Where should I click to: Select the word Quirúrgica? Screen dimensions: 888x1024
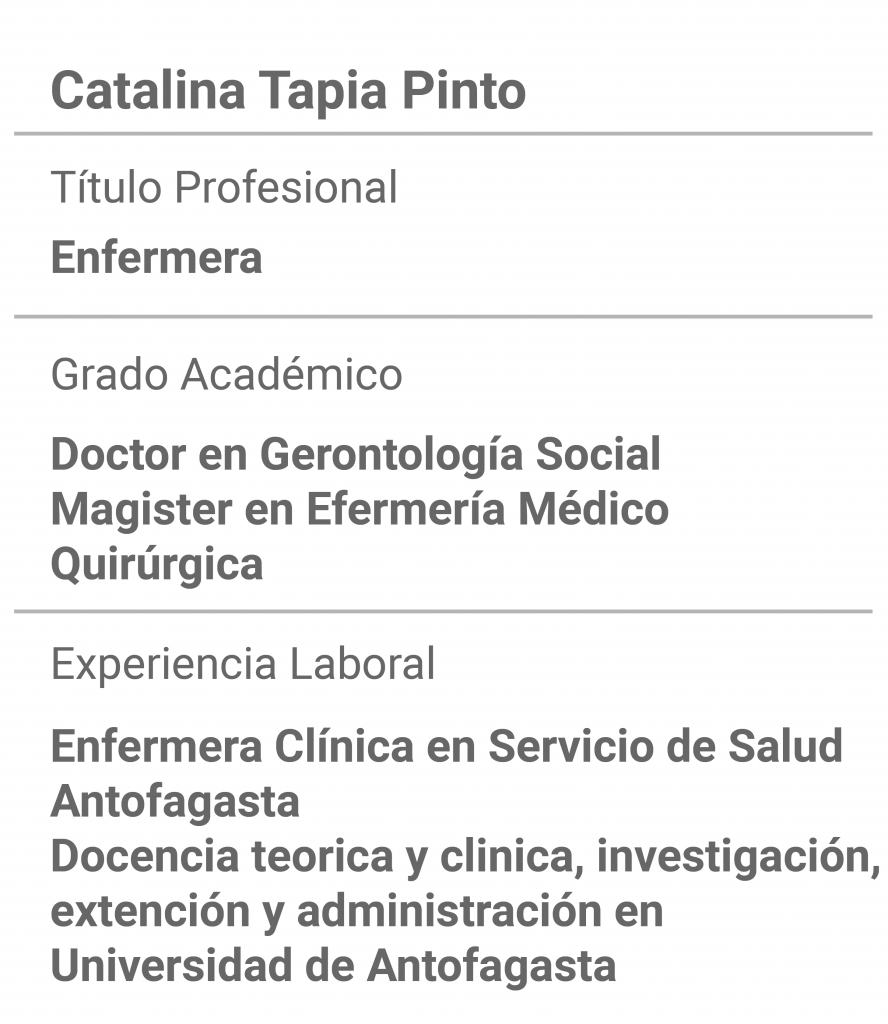(157, 565)
